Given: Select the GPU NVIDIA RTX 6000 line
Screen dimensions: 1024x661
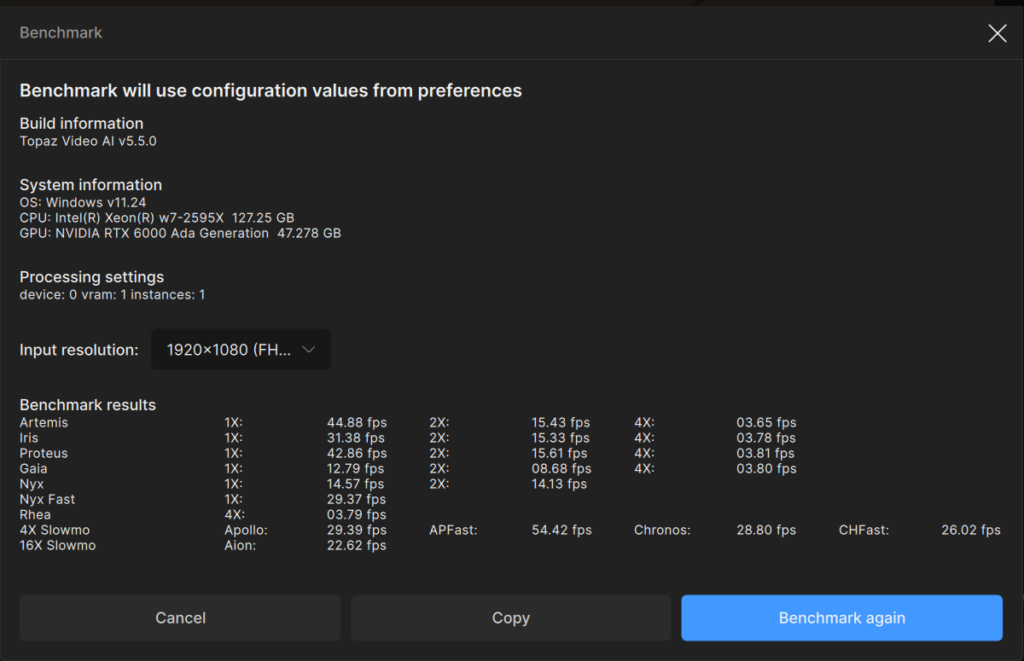Looking at the screenshot, I should [180, 233].
